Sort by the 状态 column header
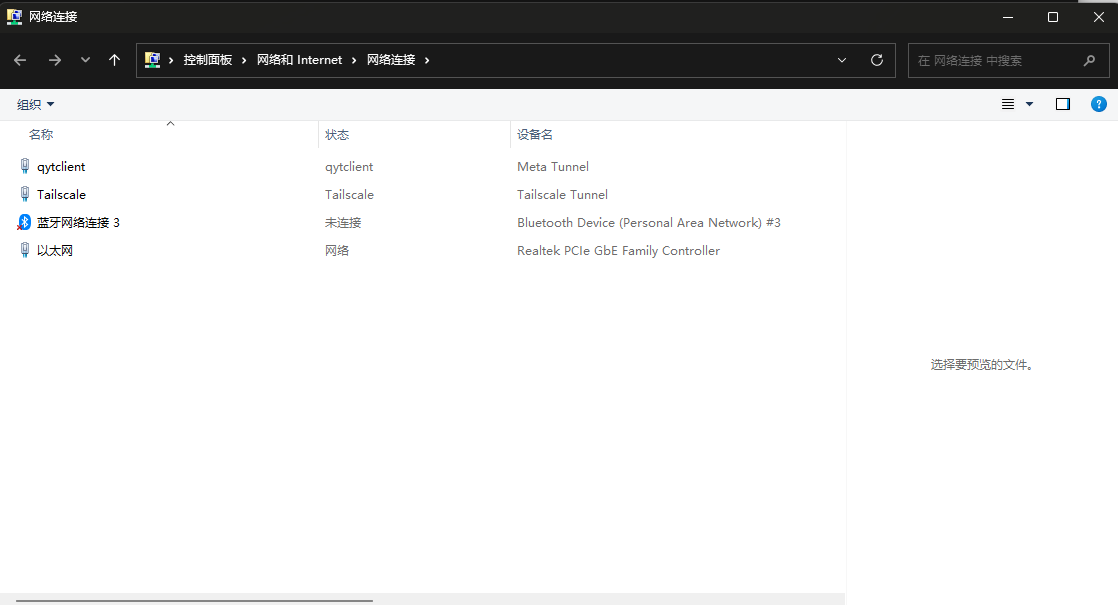Screen dimensions: 1118x605 337,135
